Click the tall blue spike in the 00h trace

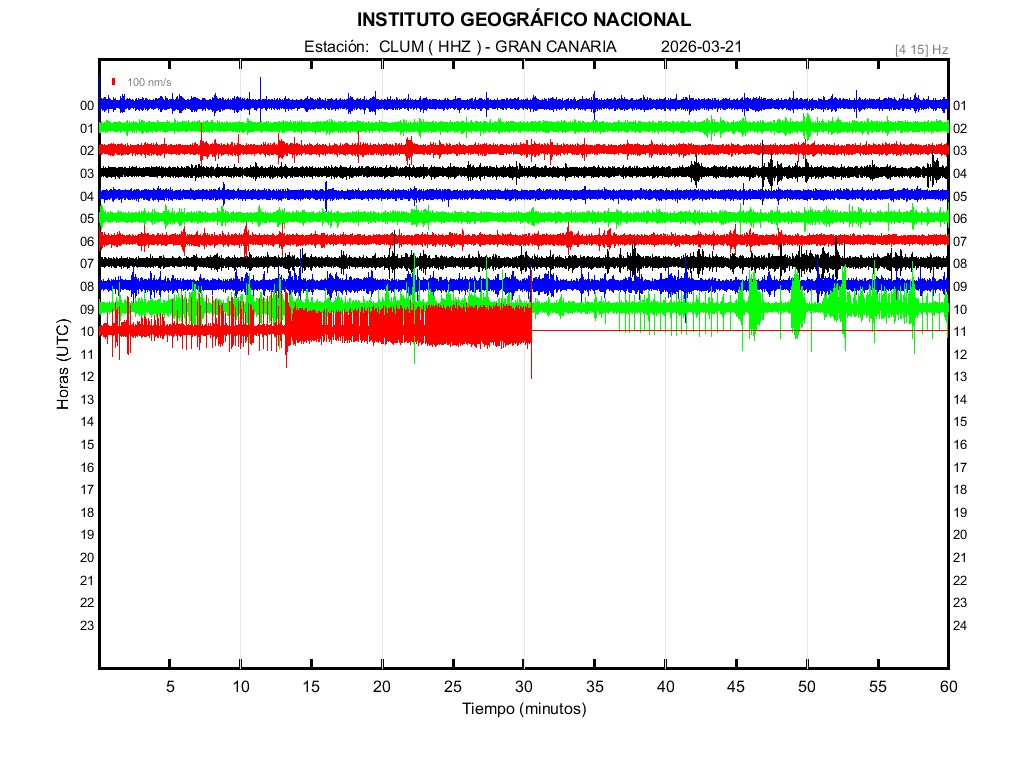click(x=261, y=90)
